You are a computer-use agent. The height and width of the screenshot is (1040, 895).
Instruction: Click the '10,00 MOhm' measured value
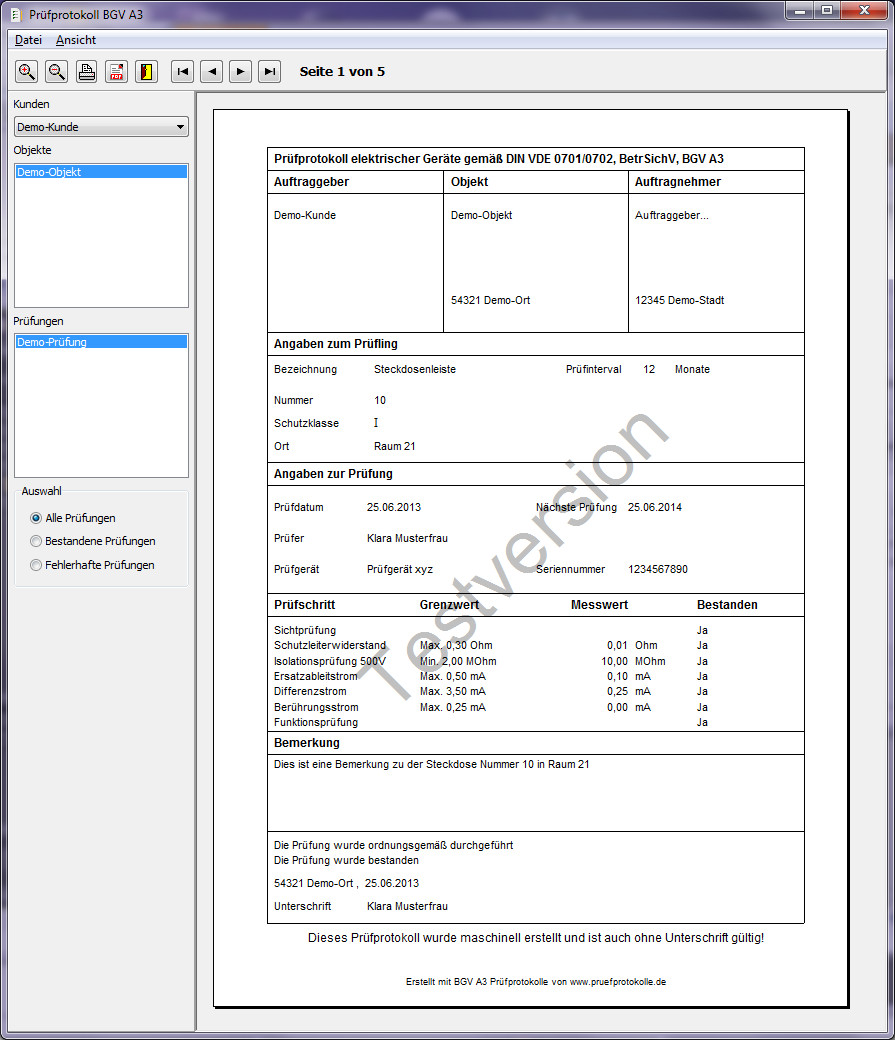634,661
